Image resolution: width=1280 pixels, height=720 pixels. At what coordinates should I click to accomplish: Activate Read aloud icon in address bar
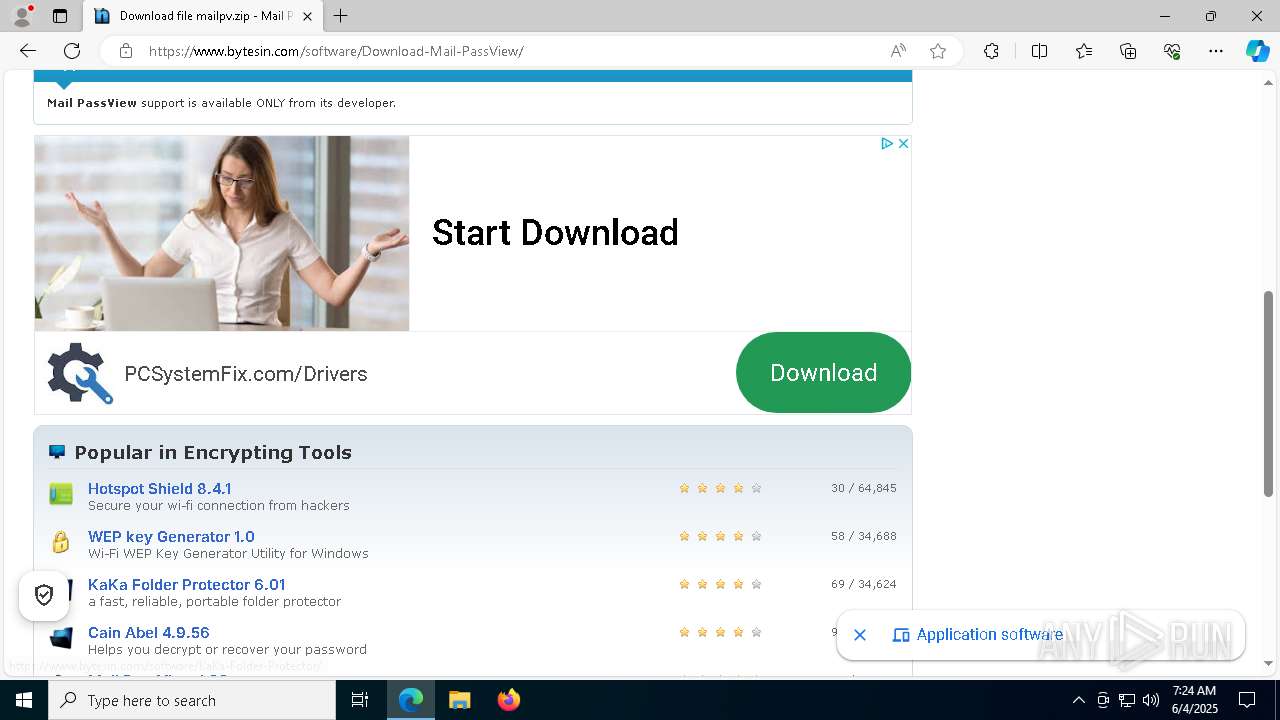coord(898,51)
